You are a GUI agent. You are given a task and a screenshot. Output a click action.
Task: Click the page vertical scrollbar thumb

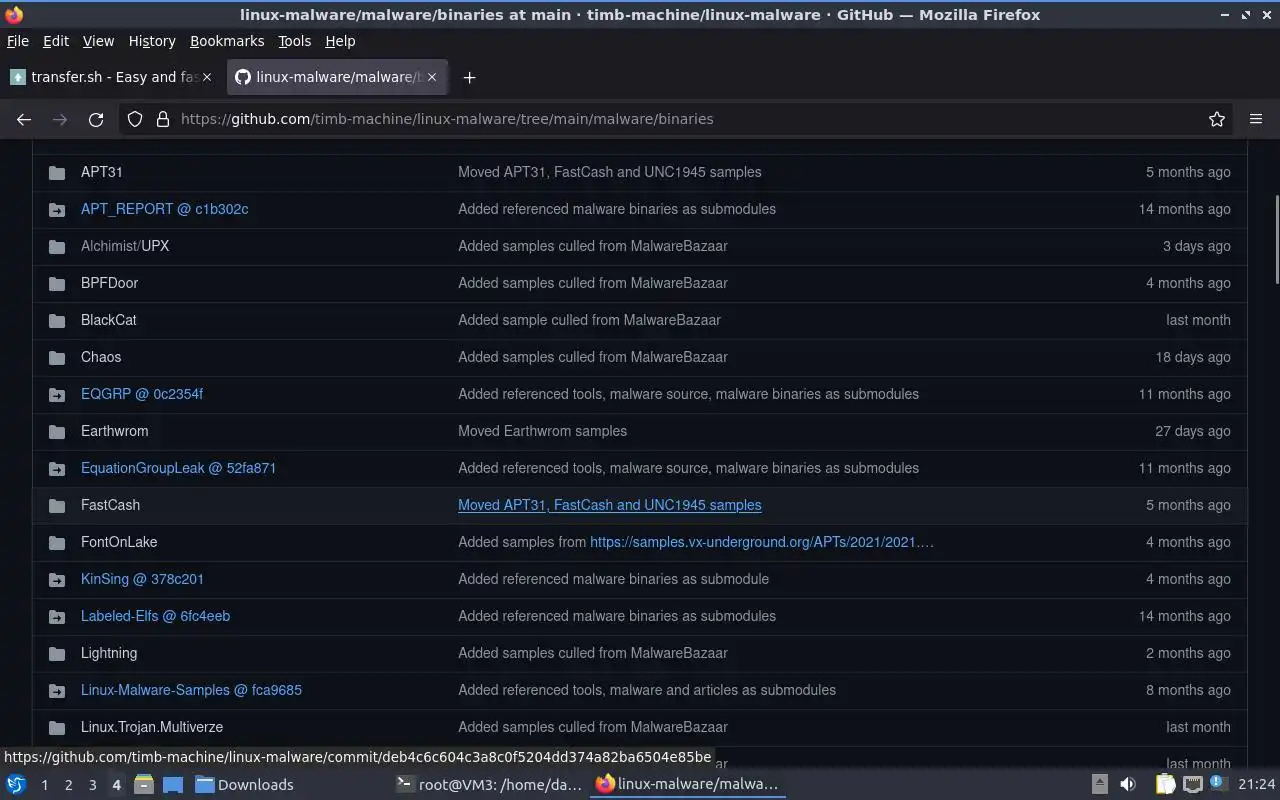click(1275, 239)
